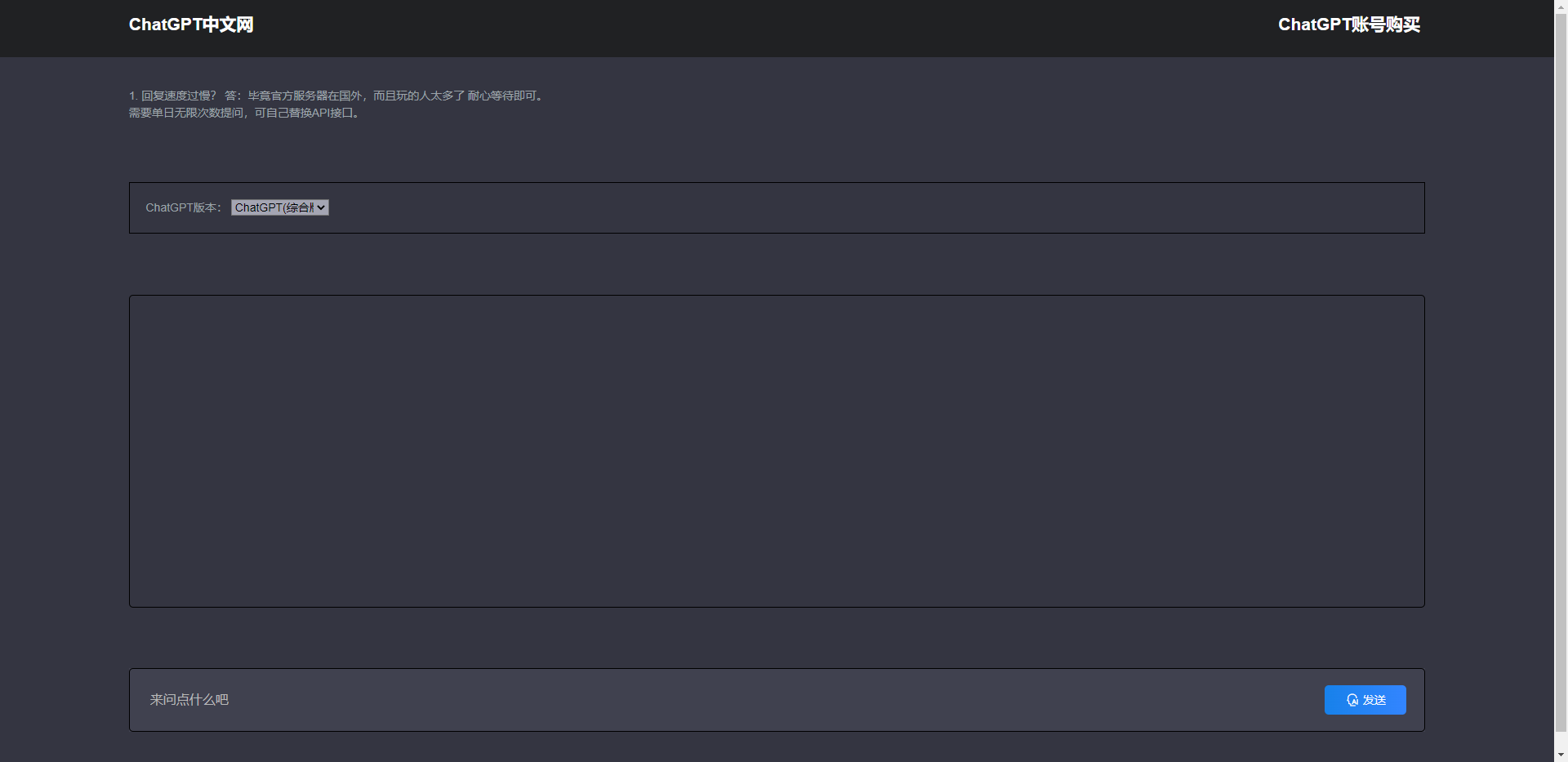Click the 回复速度过慢 FAQ notice line
Image resolution: width=1568 pixels, height=762 pixels.
coord(337,96)
